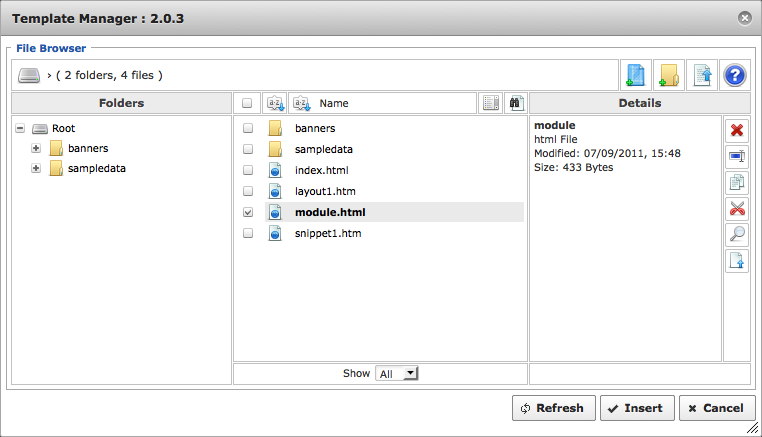Screen dimensions: 762x437
Task: Click the upload file toolbar icon
Action: (x=702, y=75)
